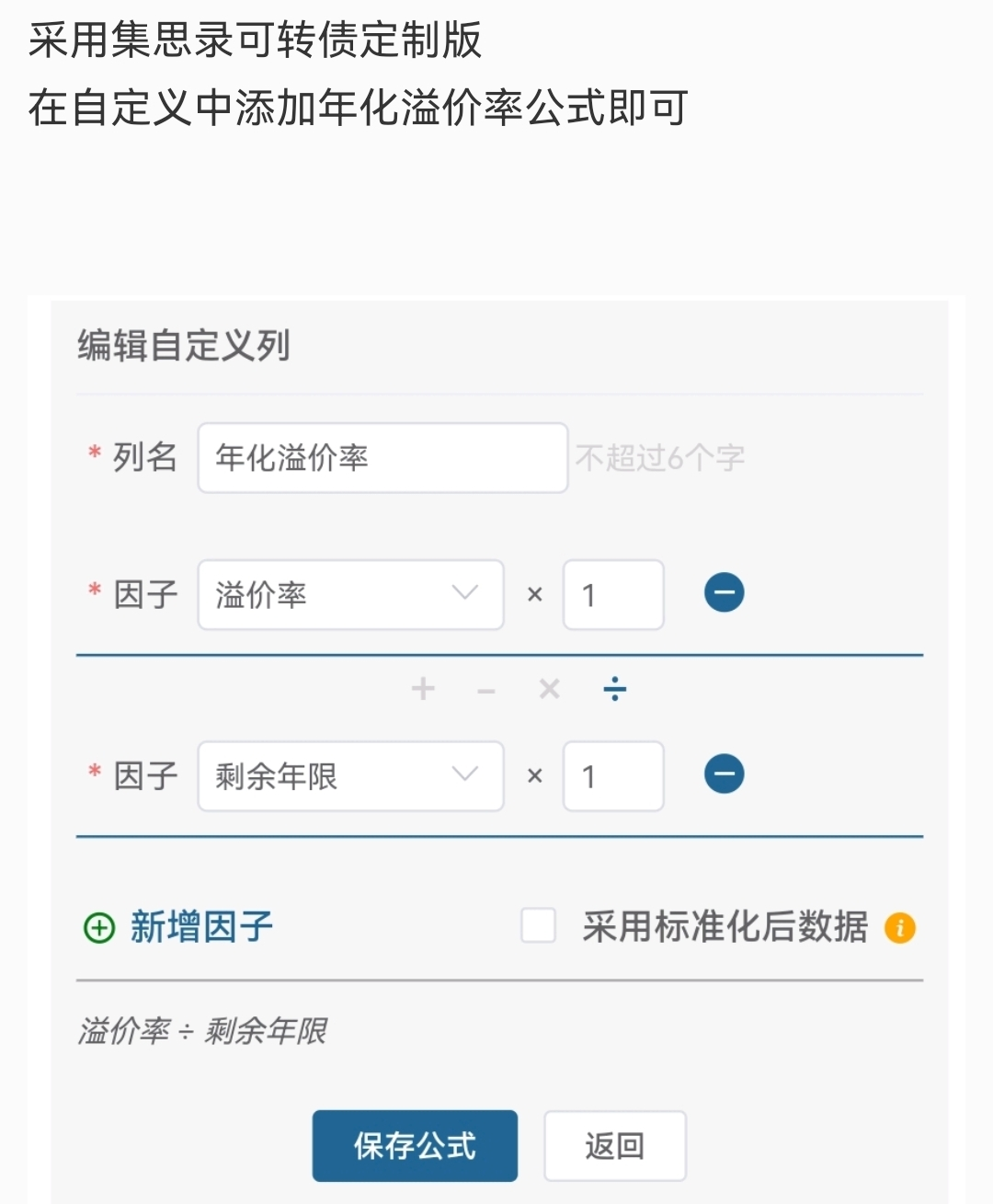993x1204 pixels.
Task: Click 新增因子 link text
Action: tap(201, 926)
